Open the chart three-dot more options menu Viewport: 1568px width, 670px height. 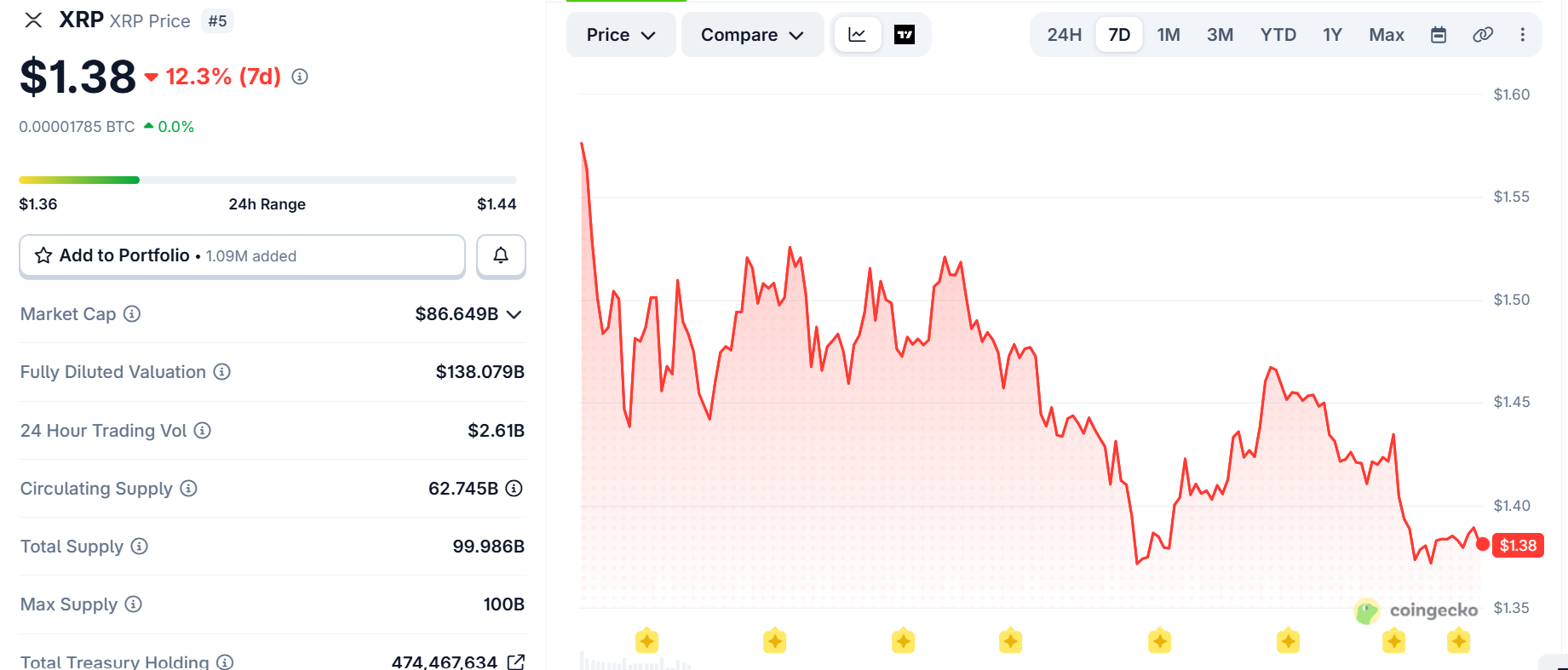pos(1523,35)
